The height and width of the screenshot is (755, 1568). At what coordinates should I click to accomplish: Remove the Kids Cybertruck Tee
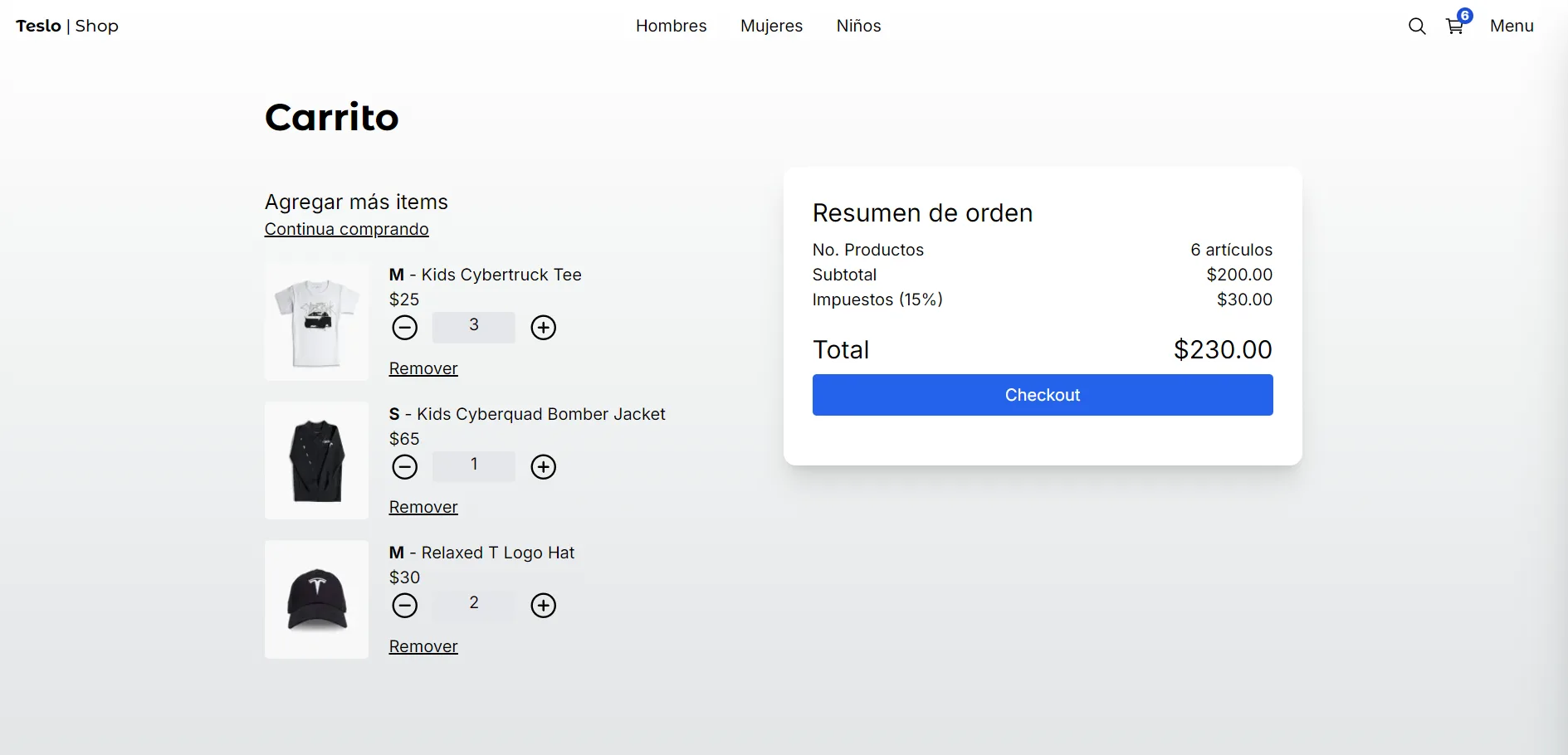point(423,368)
